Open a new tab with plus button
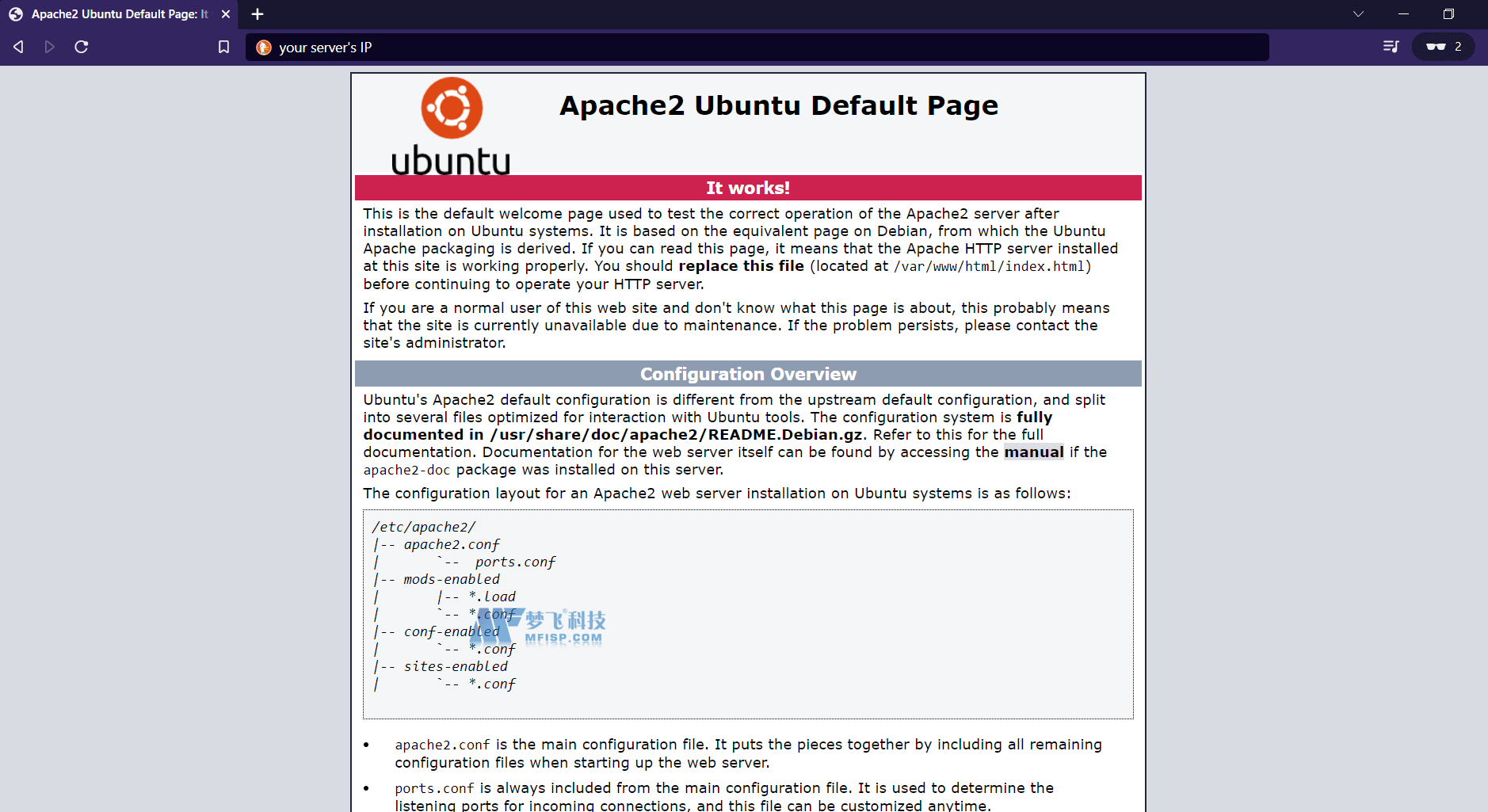 point(258,14)
